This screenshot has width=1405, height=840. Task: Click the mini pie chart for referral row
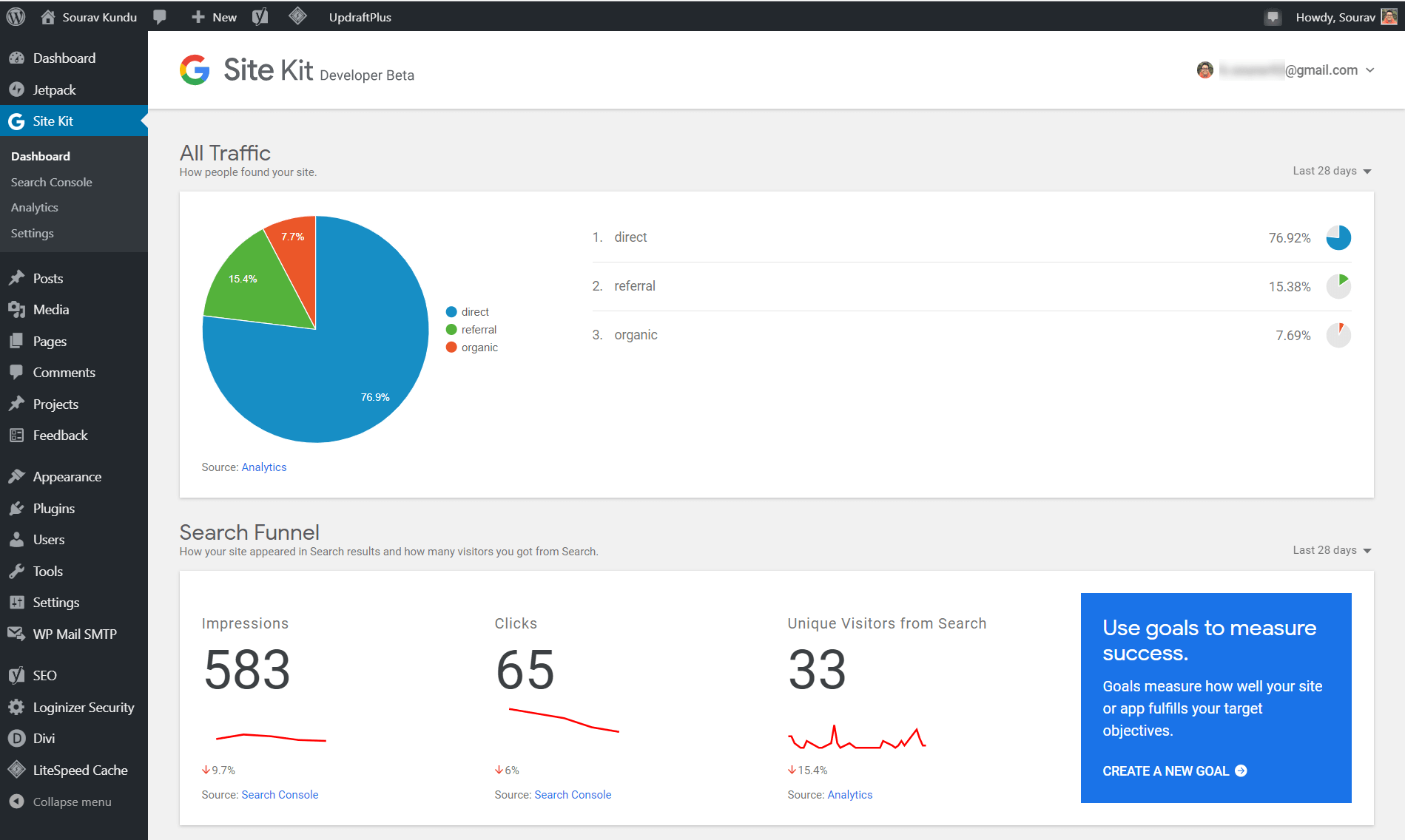click(1338, 286)
